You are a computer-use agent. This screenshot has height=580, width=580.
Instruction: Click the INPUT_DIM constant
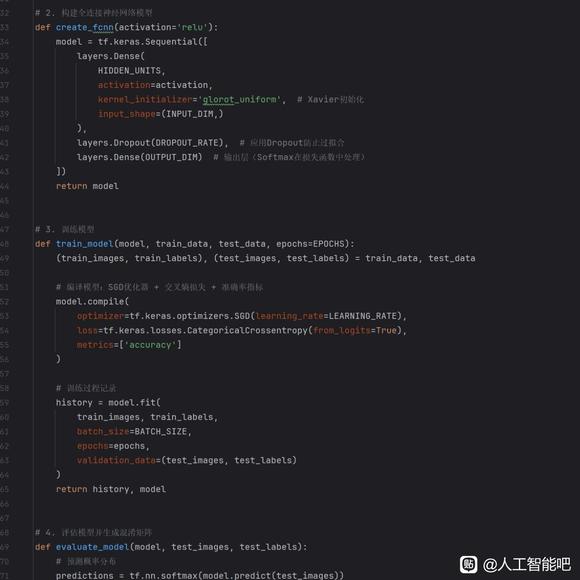coord(190,114)
